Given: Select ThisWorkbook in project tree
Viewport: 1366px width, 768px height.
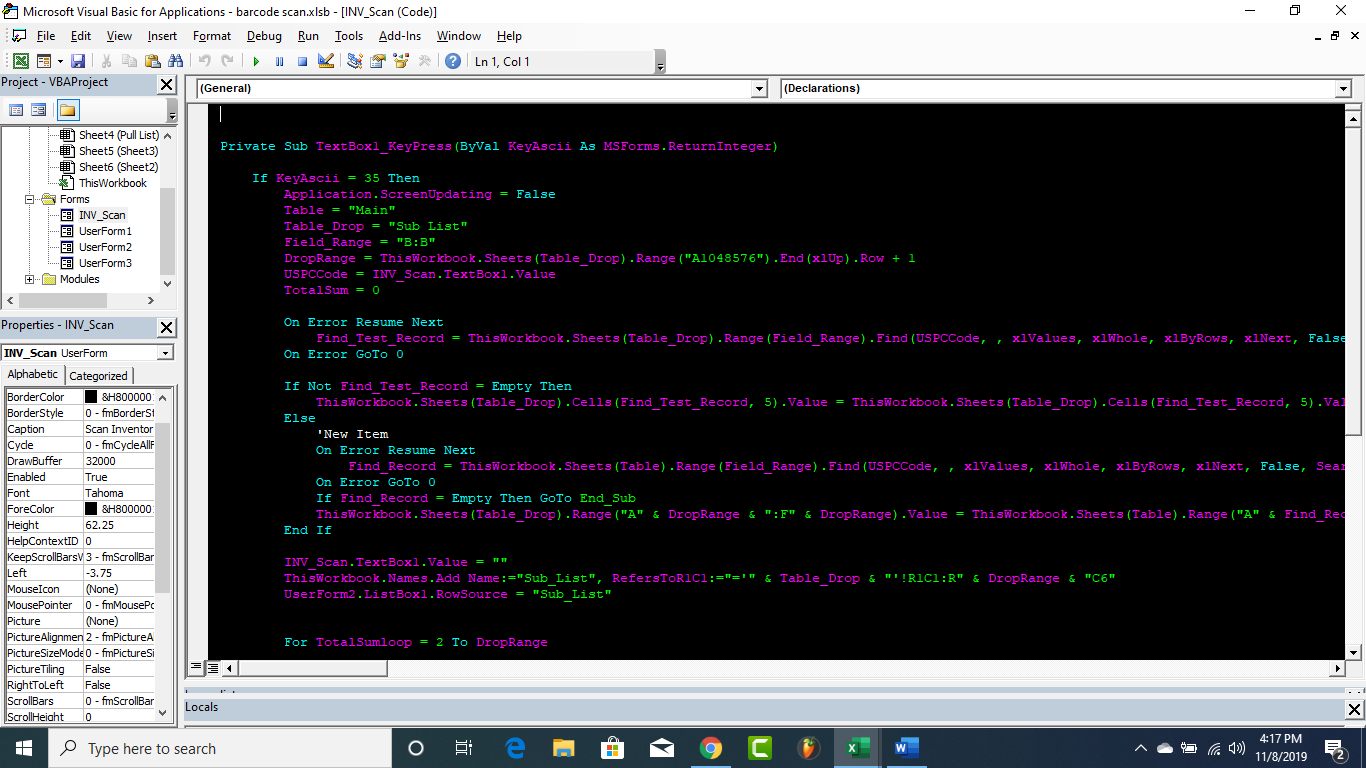Looking at the screenshot, I should point(112,183).
